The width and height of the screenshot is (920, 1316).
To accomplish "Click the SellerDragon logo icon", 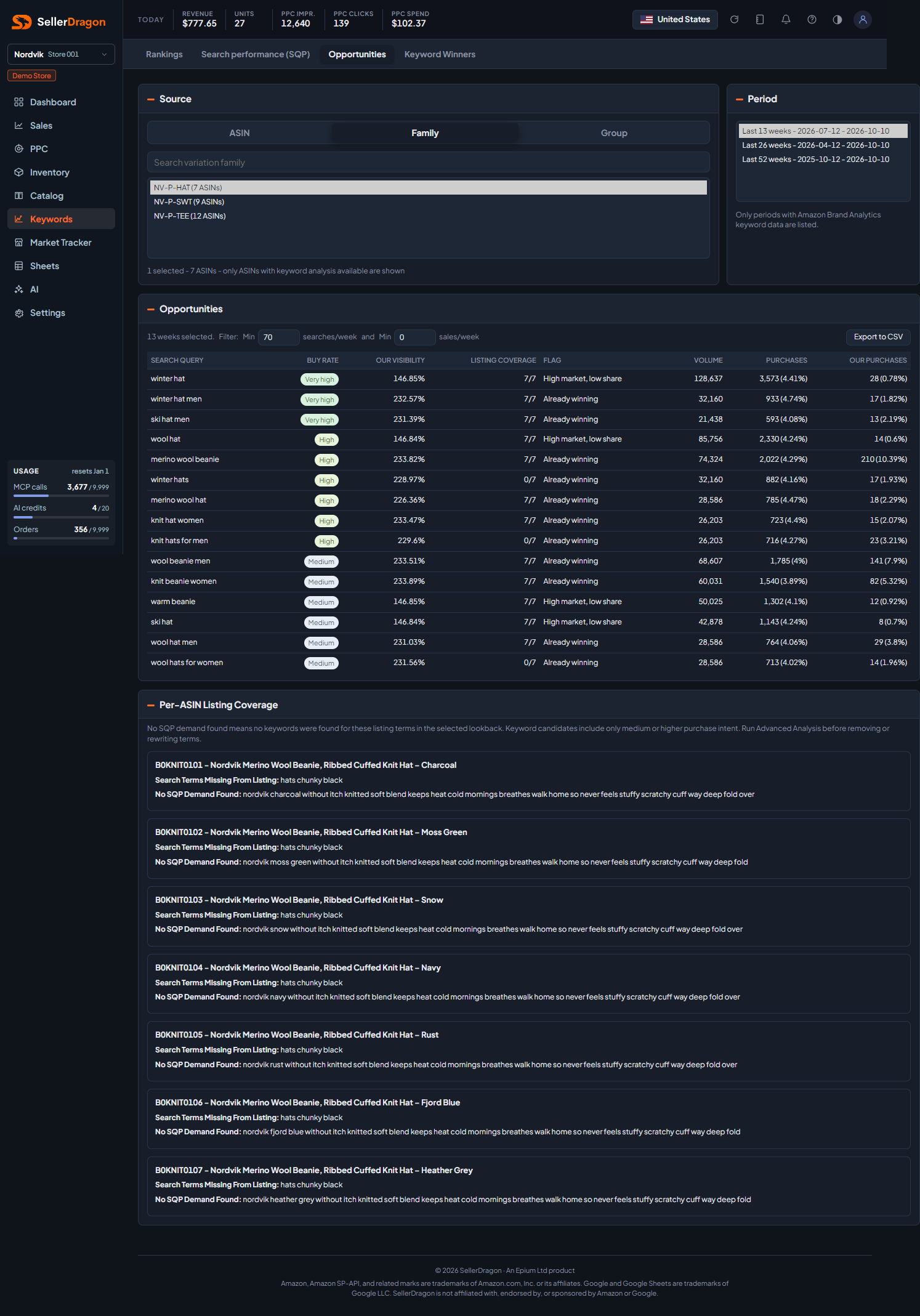I will [x=22, y=22].
